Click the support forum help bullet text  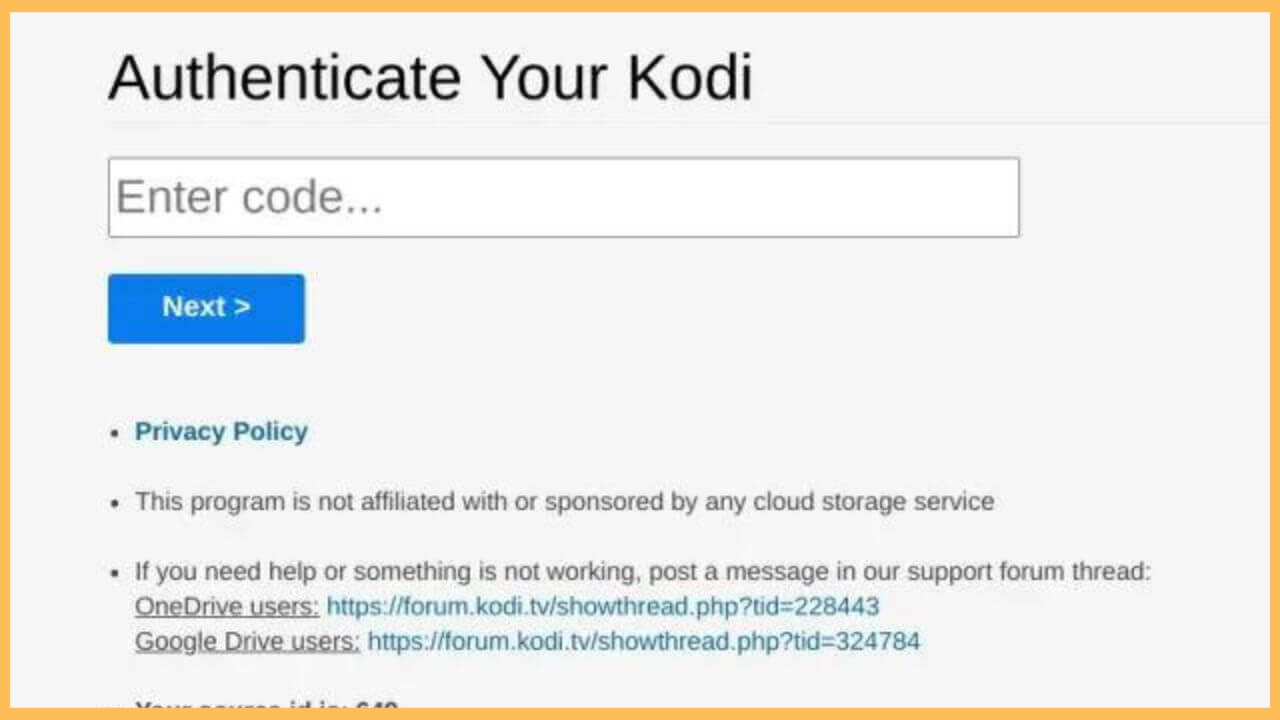tap(642, 571)
